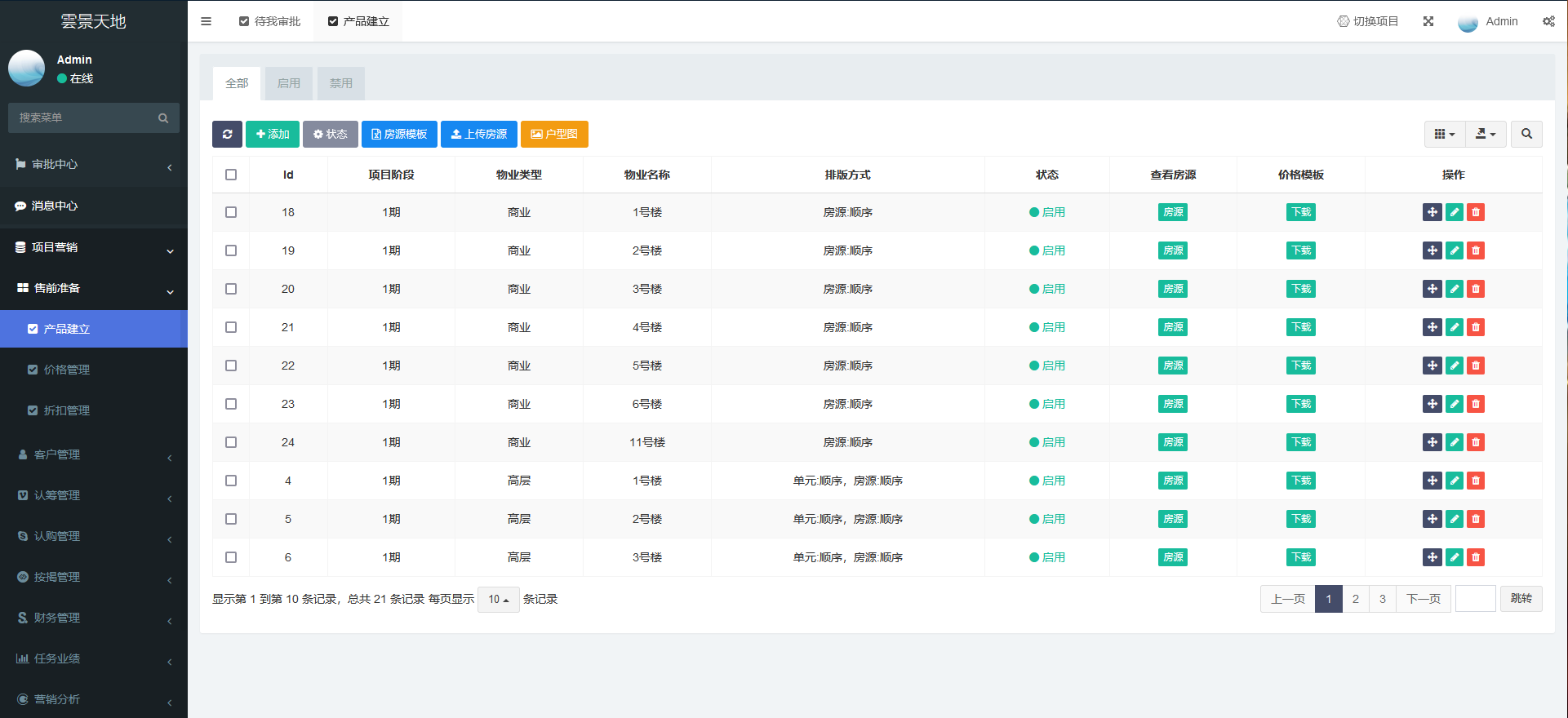The height and width of the screenshot is (718, 1568).
Task: Check the checkbox for row Id 18
Action: point(231,212)
